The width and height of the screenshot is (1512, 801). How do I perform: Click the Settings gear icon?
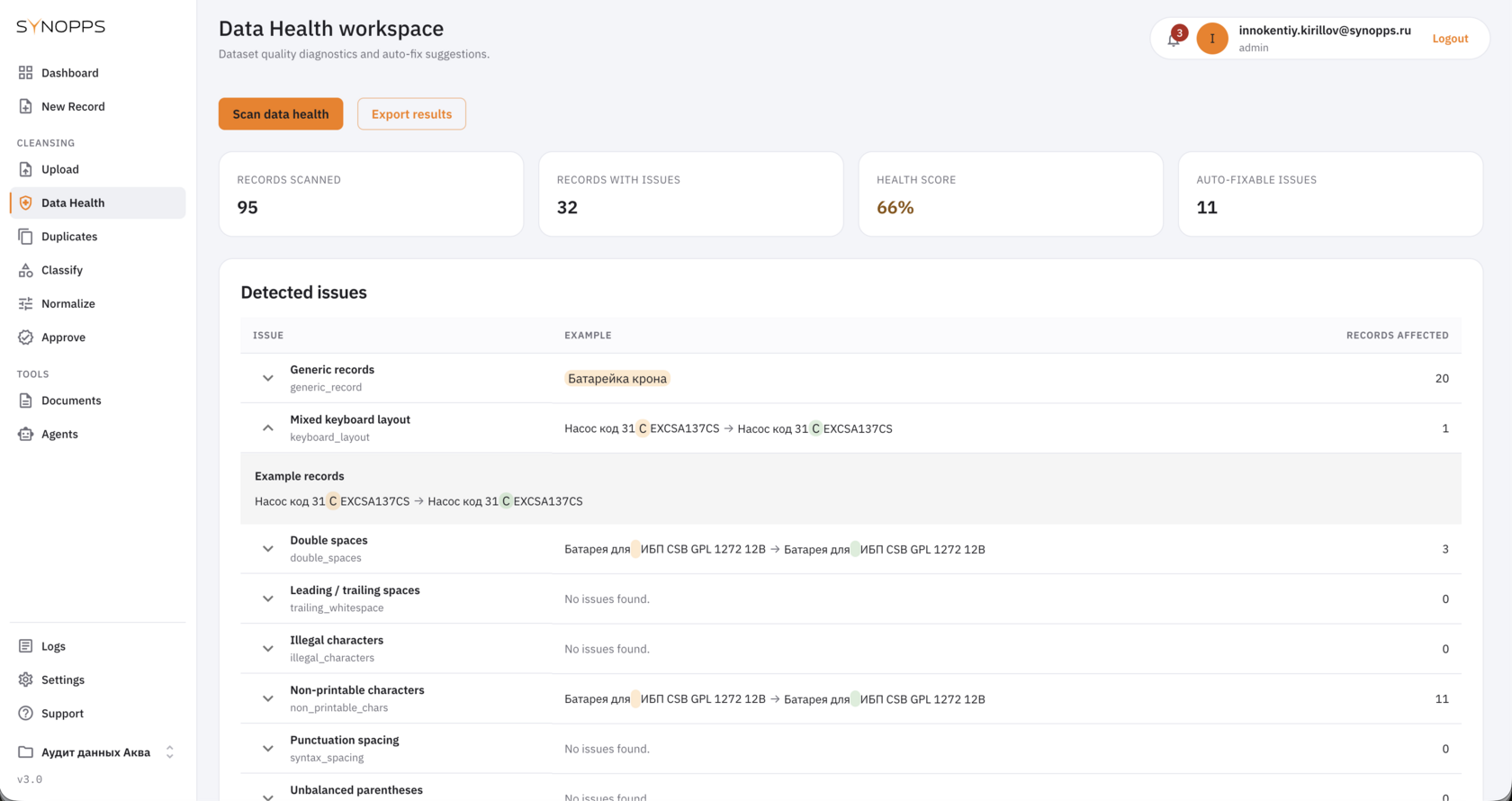25,679
